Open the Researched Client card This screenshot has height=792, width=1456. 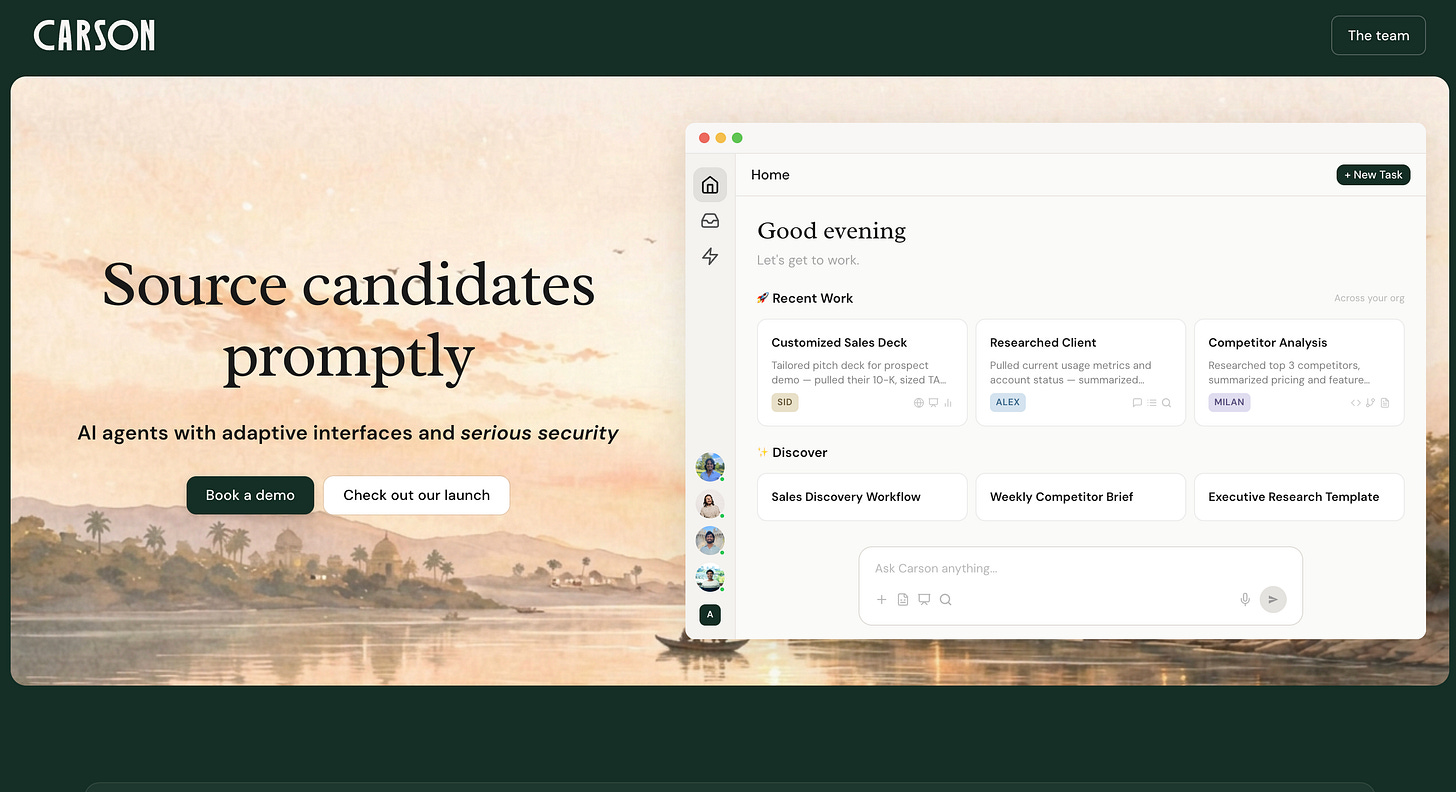click(x=1081, y=373)
